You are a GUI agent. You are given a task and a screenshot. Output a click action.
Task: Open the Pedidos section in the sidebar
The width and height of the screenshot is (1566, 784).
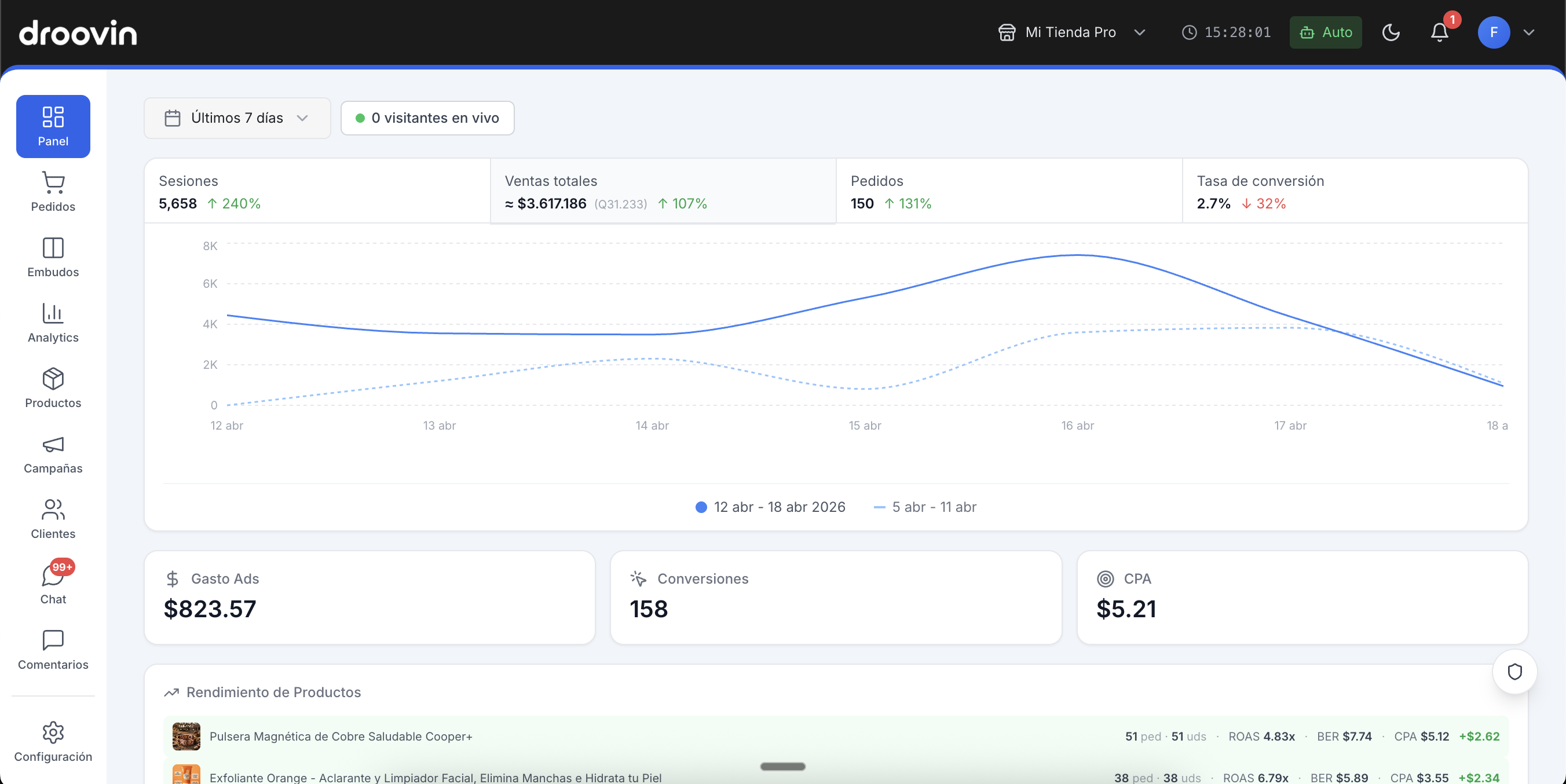click(x=53, y=192)
